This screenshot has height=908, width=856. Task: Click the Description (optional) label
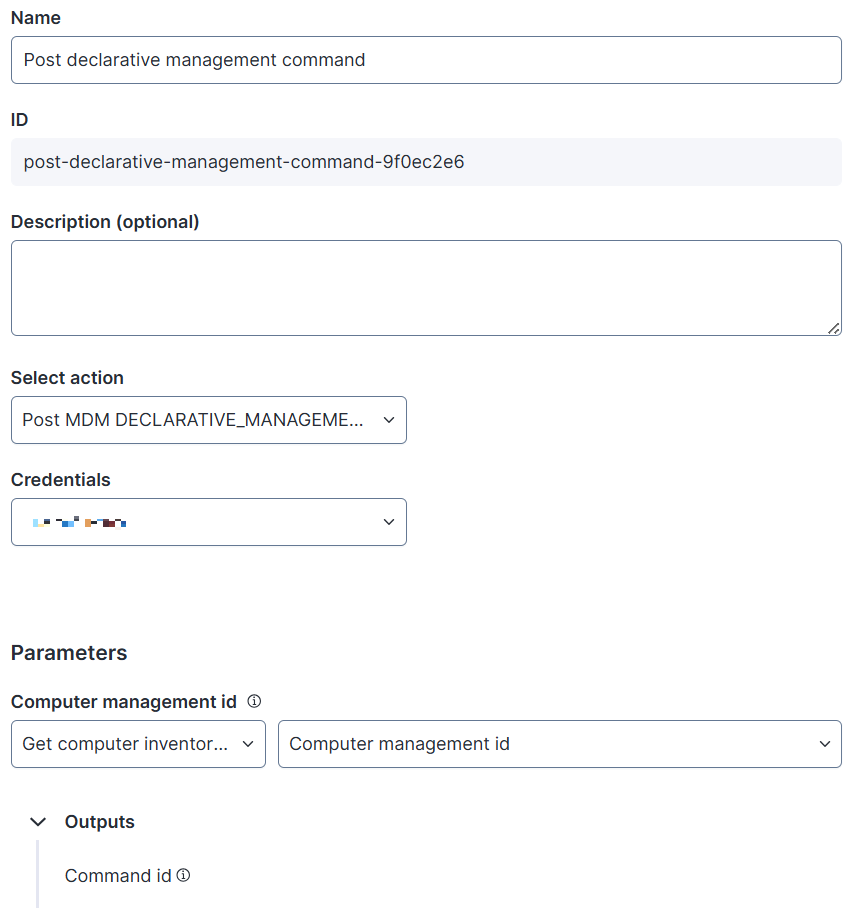point(105,222)
